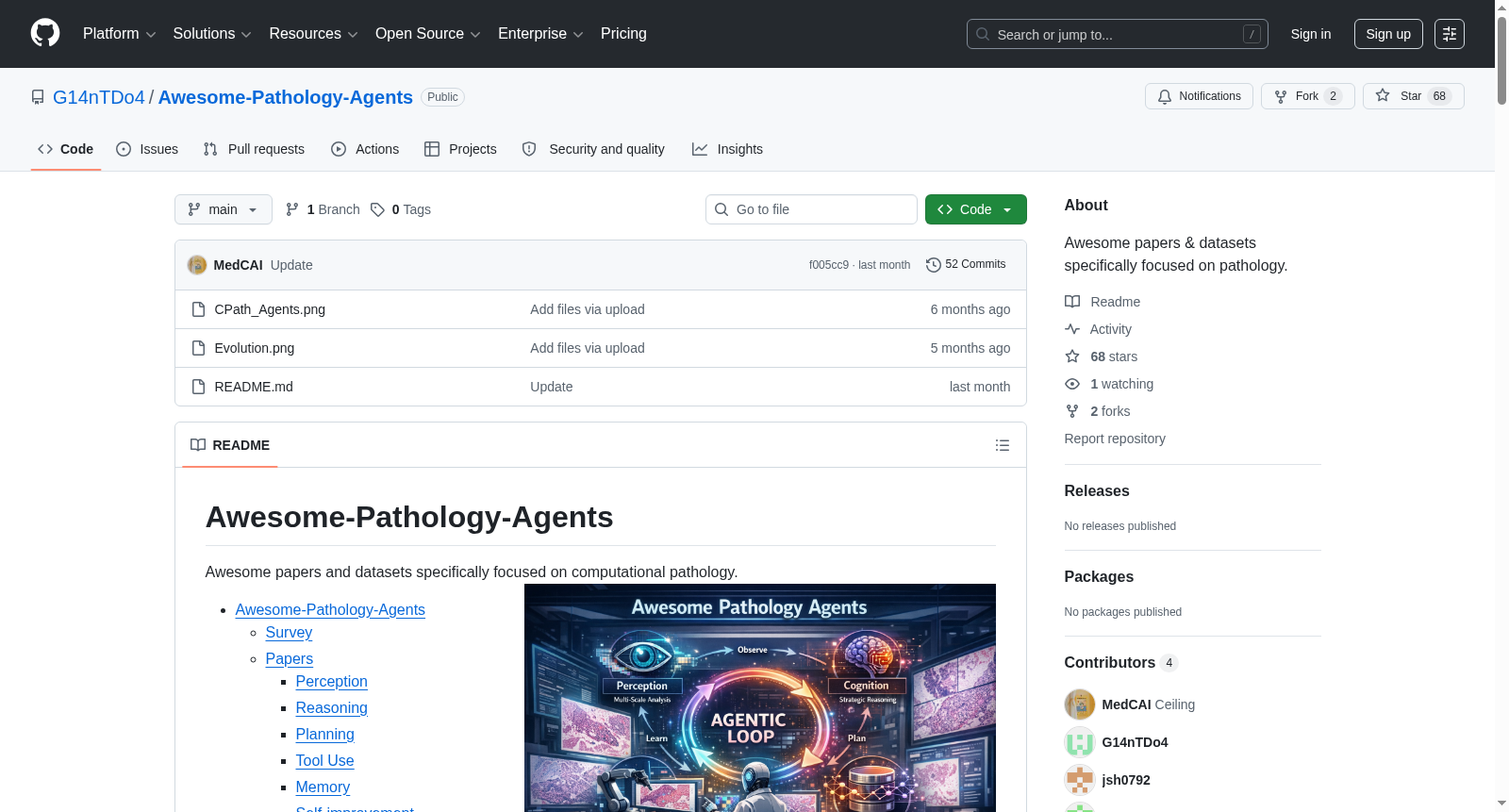Screen dimensions: 1509x812
Task: Star the Awesome-Pathology-Agents repository
Action: click(1413, 96)
